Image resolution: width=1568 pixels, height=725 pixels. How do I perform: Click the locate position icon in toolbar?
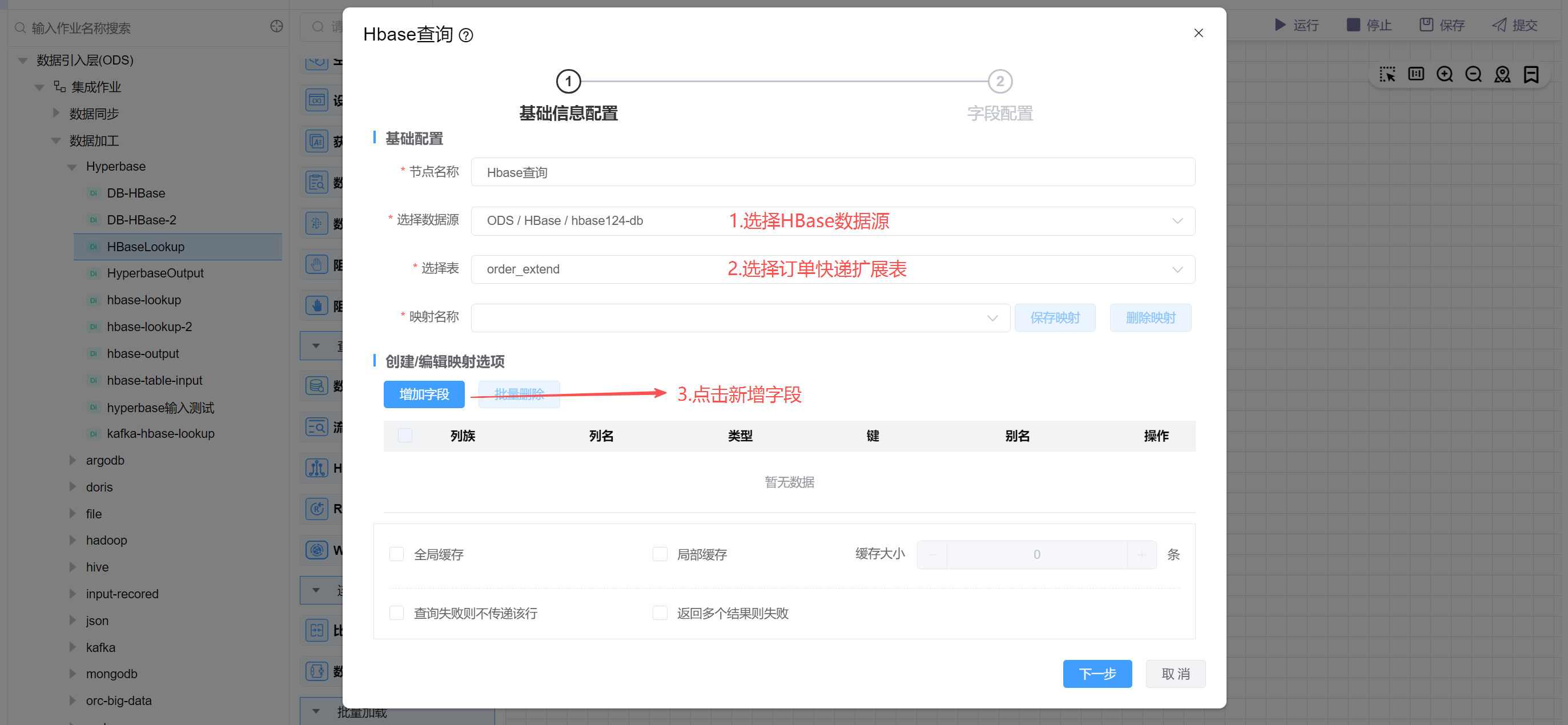point(1502,74)
